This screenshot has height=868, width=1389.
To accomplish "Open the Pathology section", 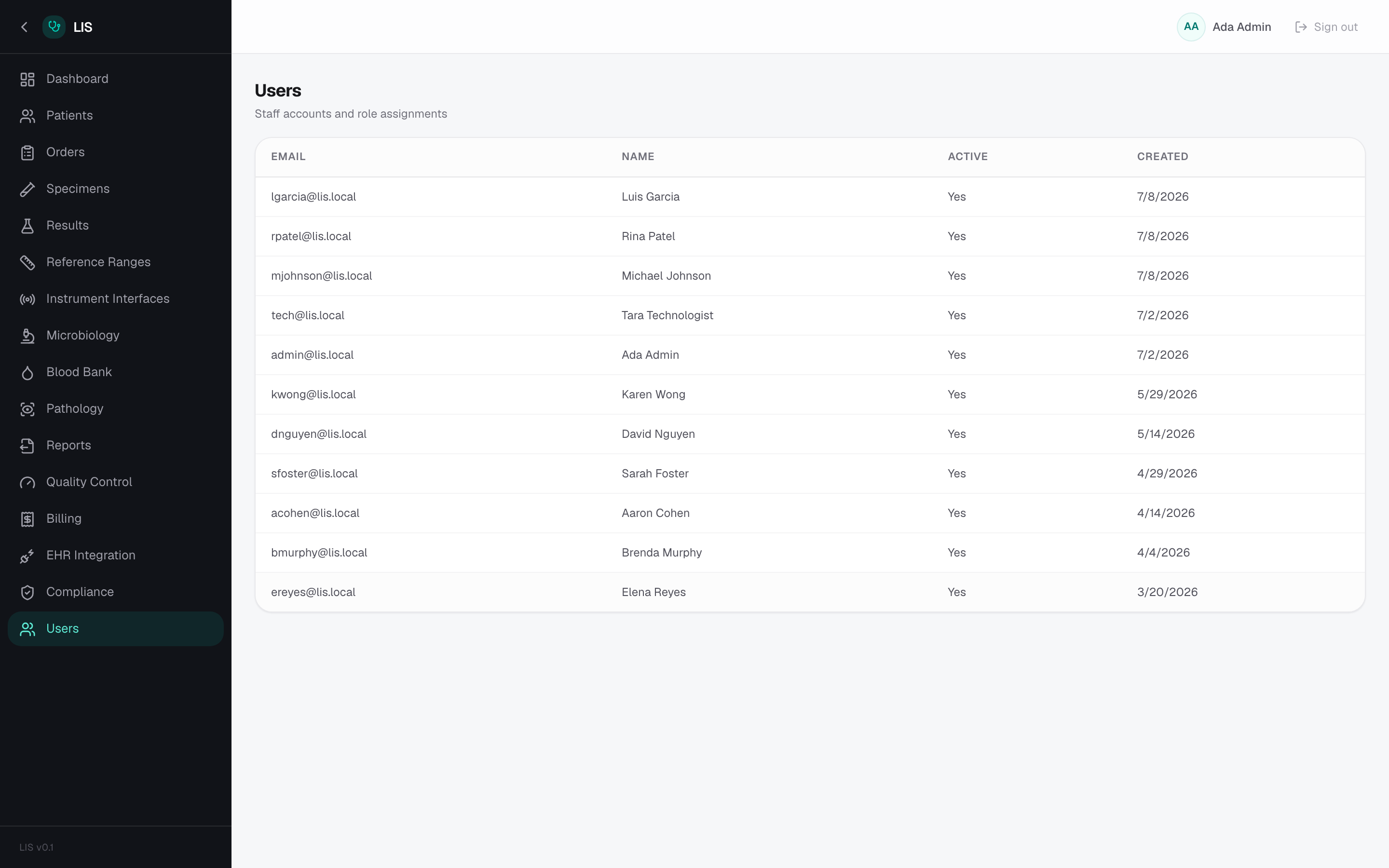I will pos(115,409).
